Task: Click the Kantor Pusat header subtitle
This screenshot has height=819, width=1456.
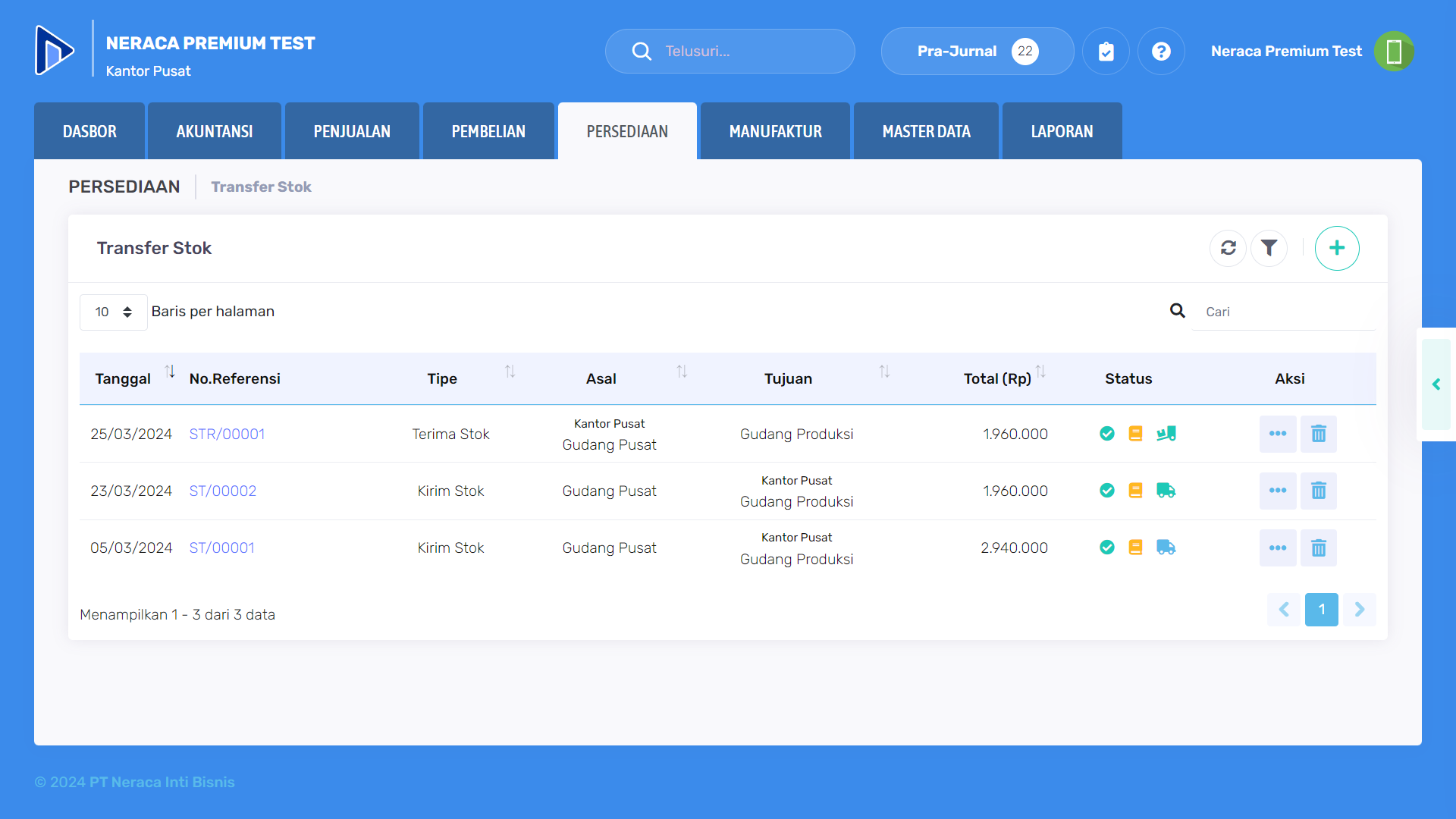Action: pos(148,71)
